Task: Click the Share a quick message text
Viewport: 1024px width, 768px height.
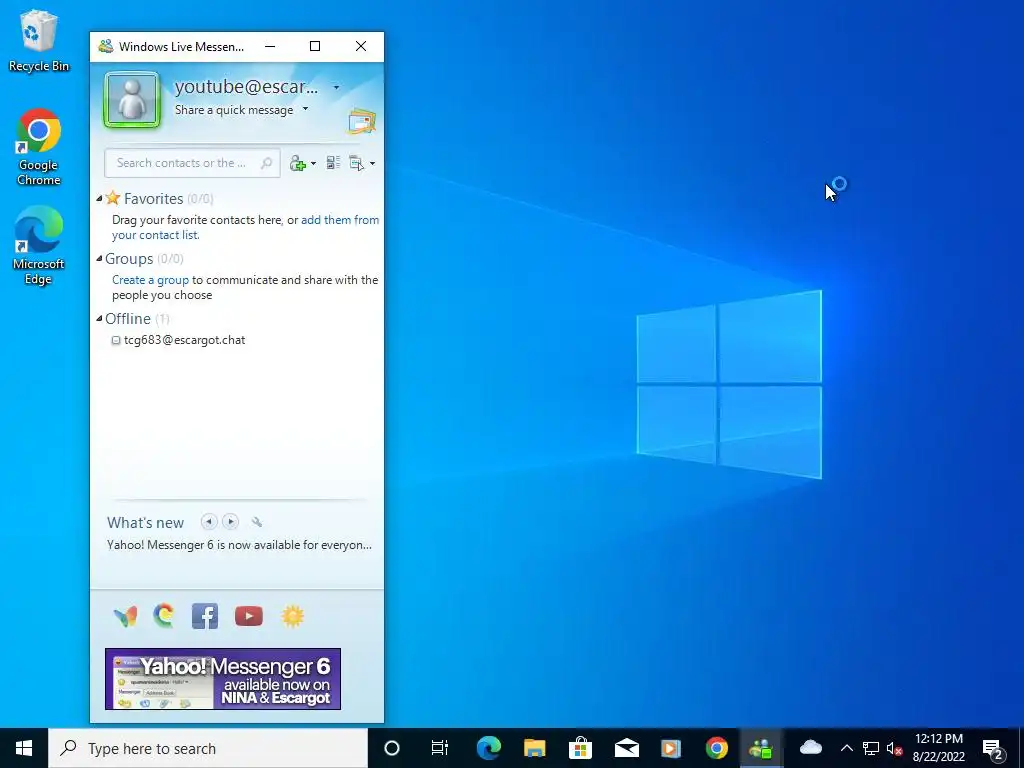Action: pos(234,110)
